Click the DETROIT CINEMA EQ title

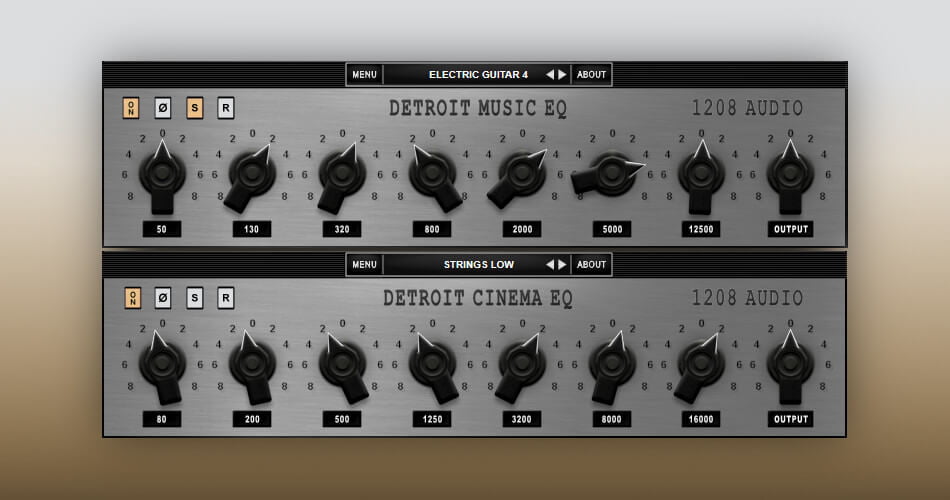coord(478,298)
